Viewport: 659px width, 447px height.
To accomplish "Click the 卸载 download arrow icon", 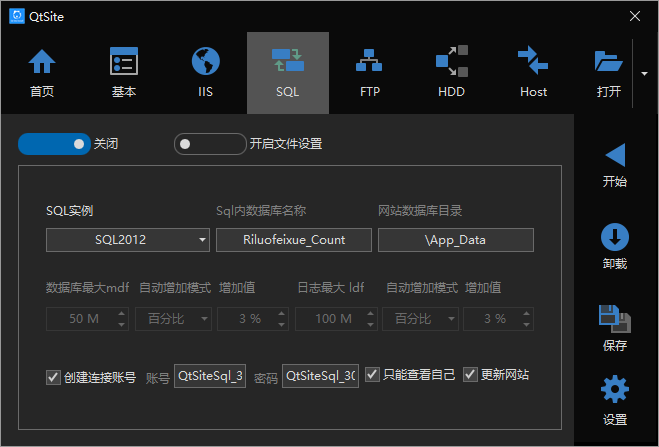I will [x=615, y=237].
